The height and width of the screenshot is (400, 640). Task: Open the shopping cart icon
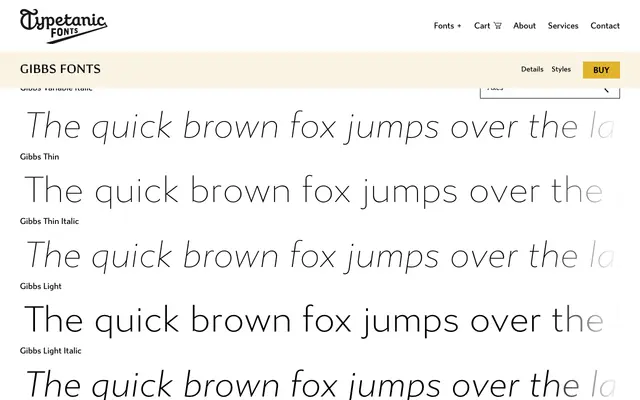498,26
